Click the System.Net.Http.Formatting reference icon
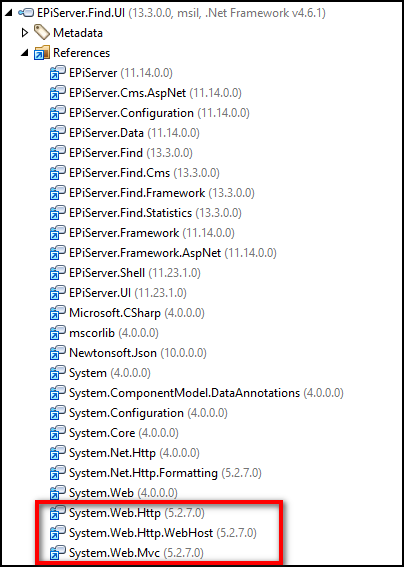Image resolution: width=404 pixels, height=567 pixels. 58,472
